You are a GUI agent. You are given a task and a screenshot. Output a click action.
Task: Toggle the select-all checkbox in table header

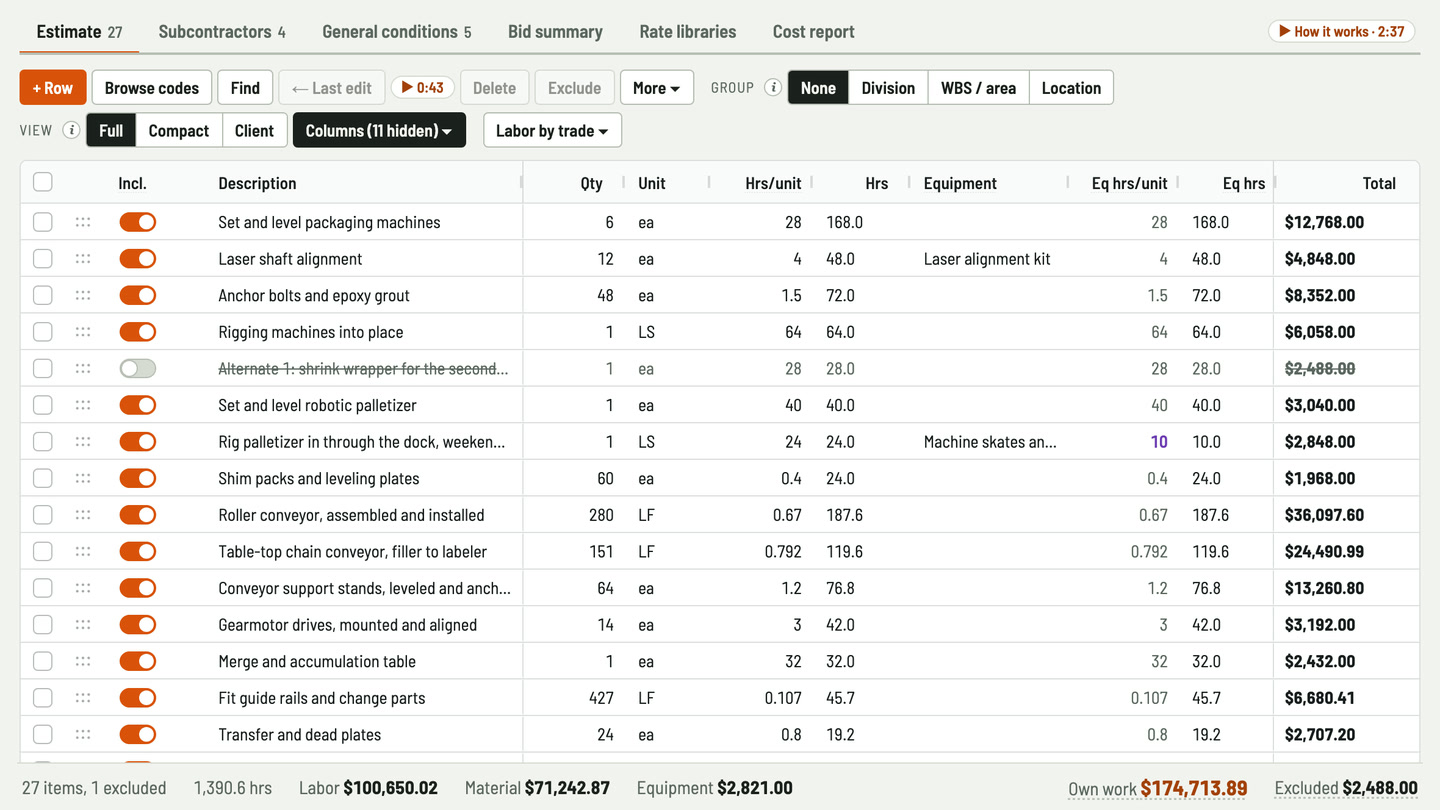coord(43,182)
